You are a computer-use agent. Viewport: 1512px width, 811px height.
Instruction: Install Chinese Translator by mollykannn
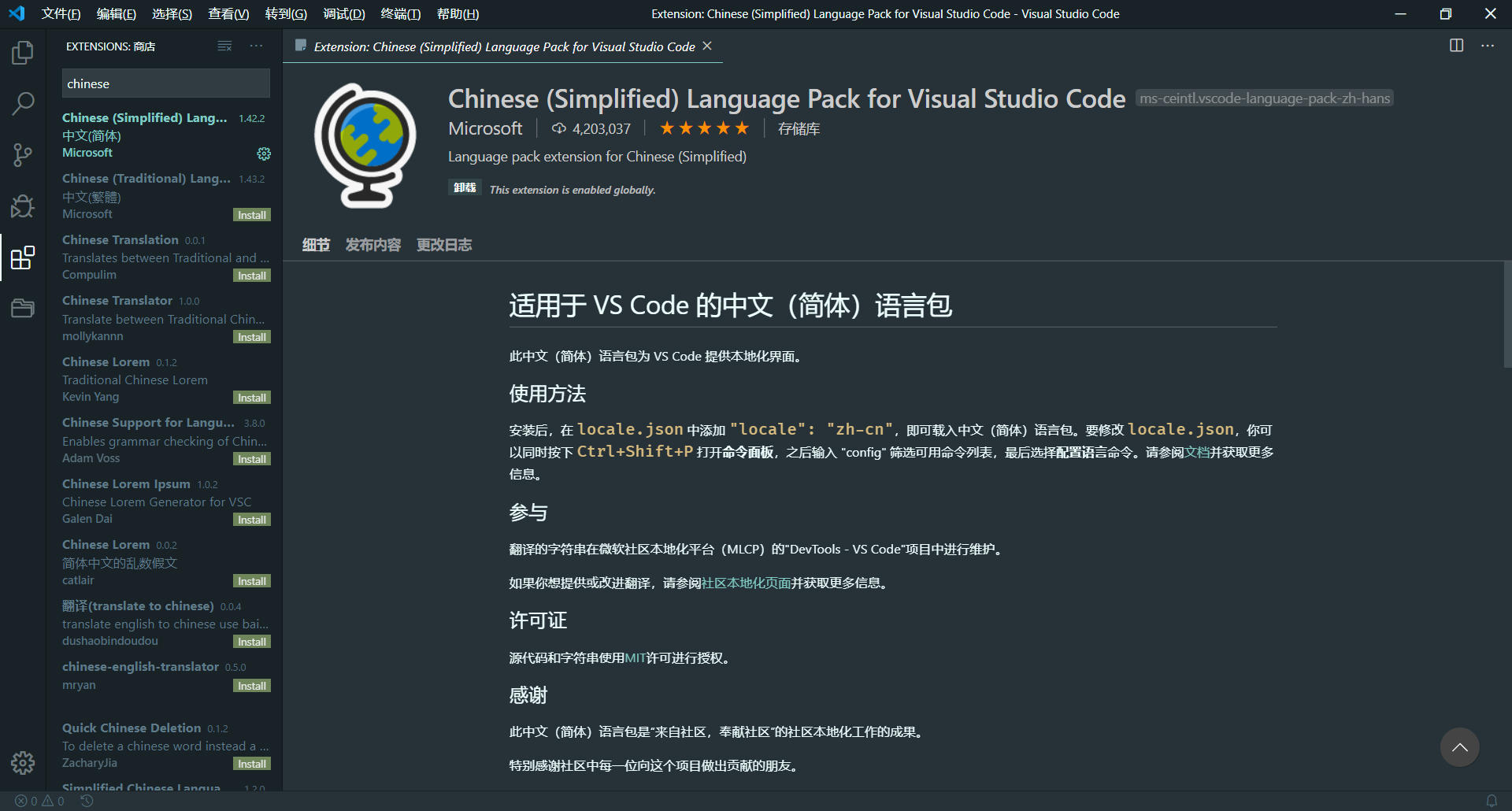(252, 337)
